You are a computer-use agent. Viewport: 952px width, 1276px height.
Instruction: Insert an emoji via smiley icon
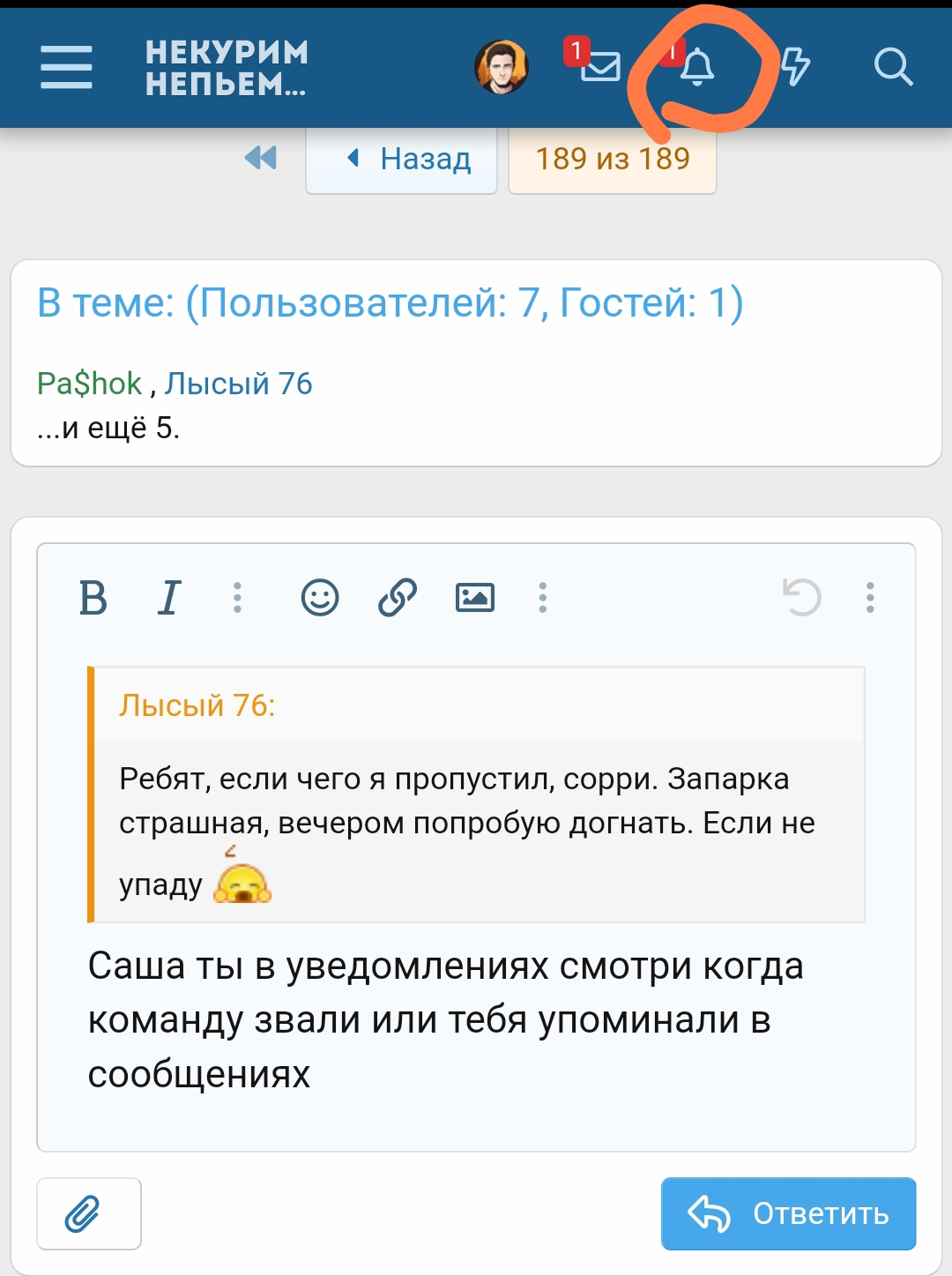pos(319,597)
